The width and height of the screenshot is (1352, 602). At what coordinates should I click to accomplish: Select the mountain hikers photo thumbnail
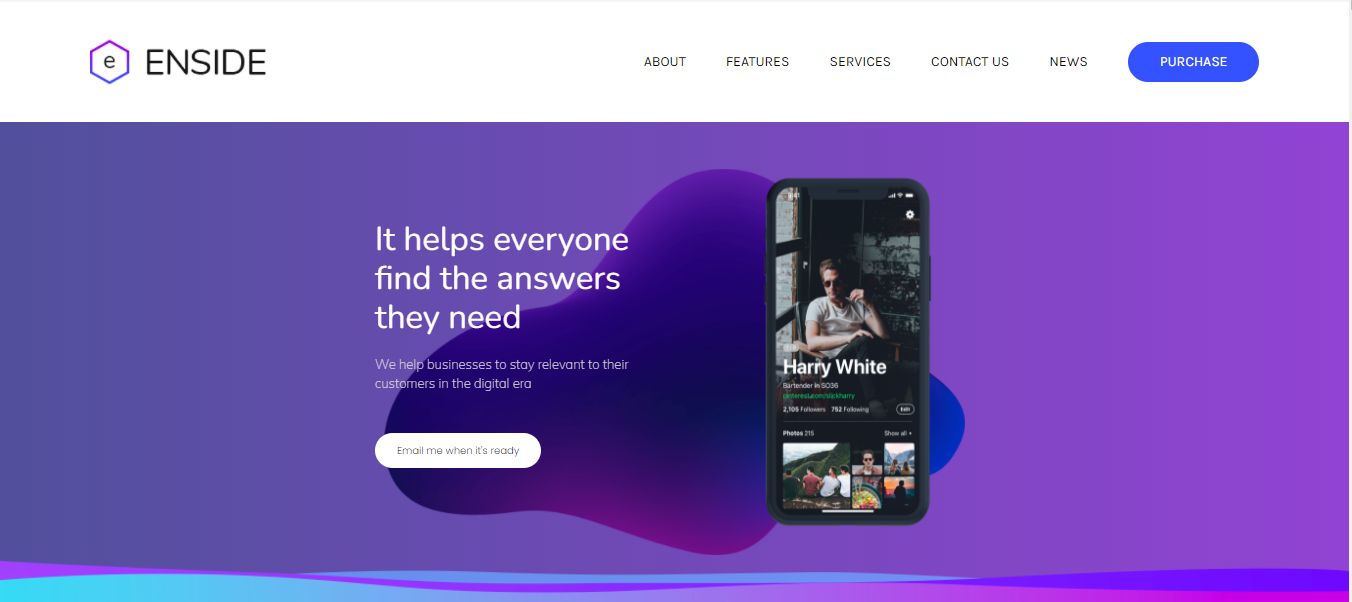816,476
